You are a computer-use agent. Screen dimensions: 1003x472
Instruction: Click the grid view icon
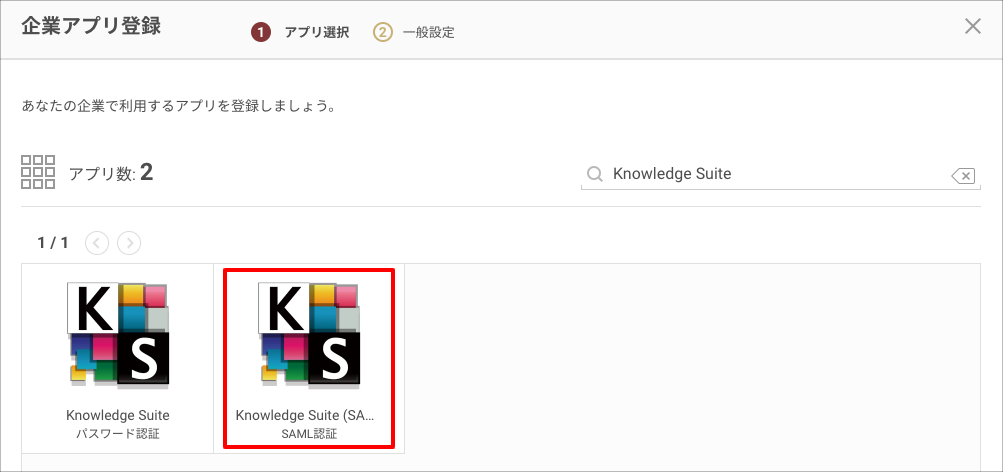tap(38, 172)
